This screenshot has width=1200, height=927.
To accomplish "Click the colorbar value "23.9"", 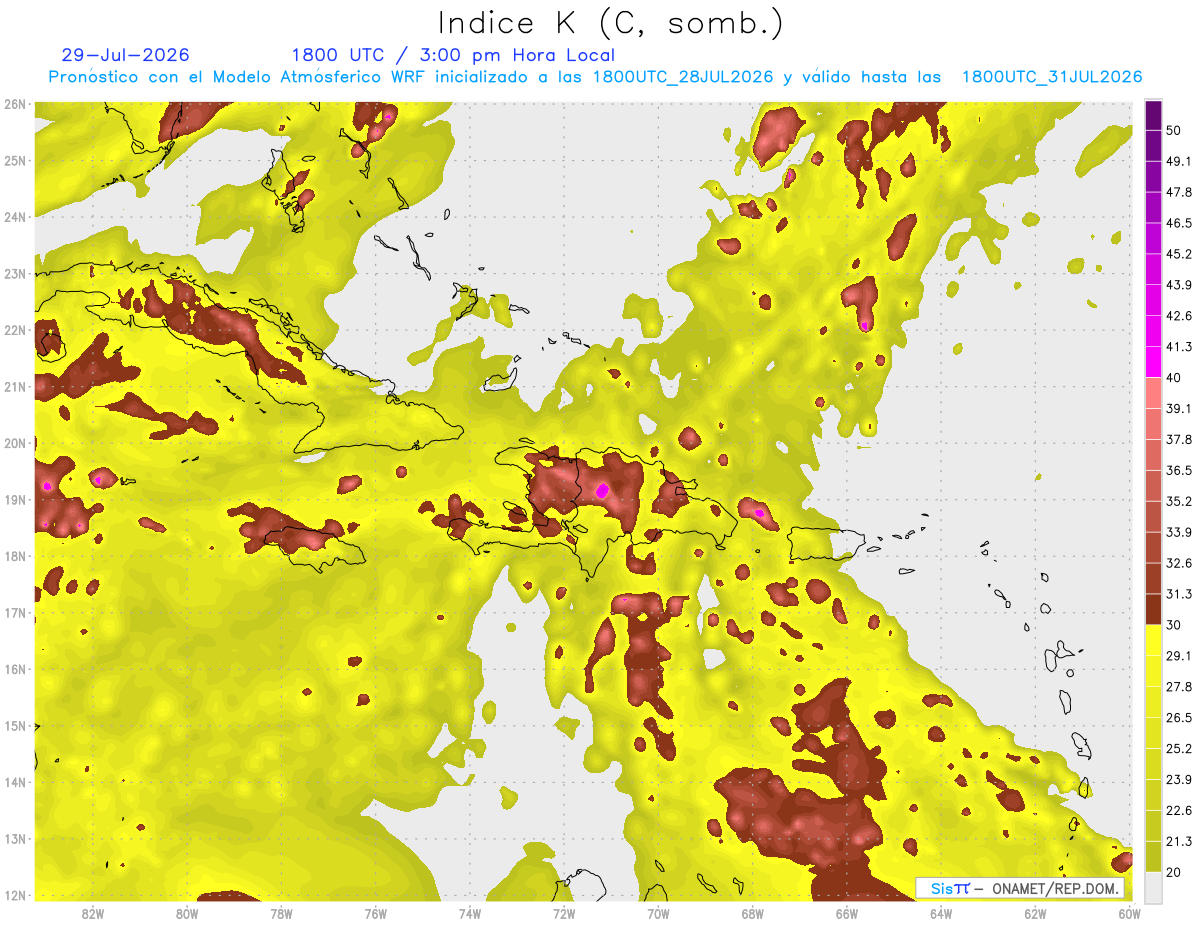I will pos(1179,780).
